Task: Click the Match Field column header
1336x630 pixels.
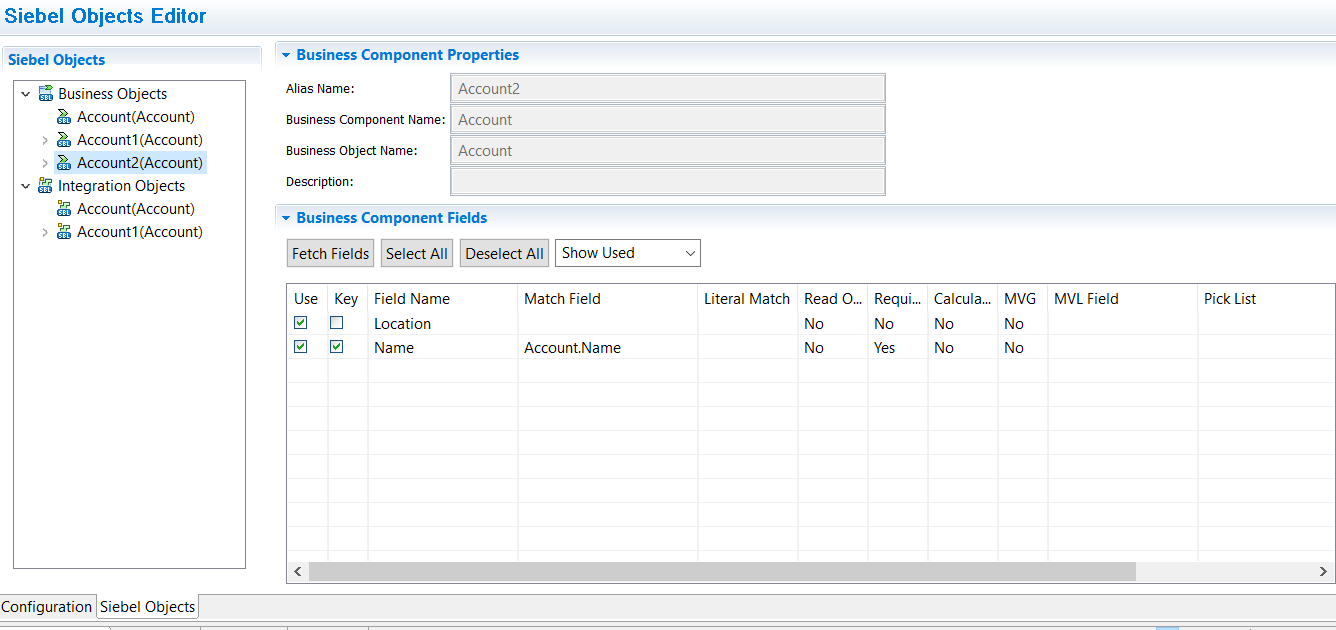Action: pos(608,299)
